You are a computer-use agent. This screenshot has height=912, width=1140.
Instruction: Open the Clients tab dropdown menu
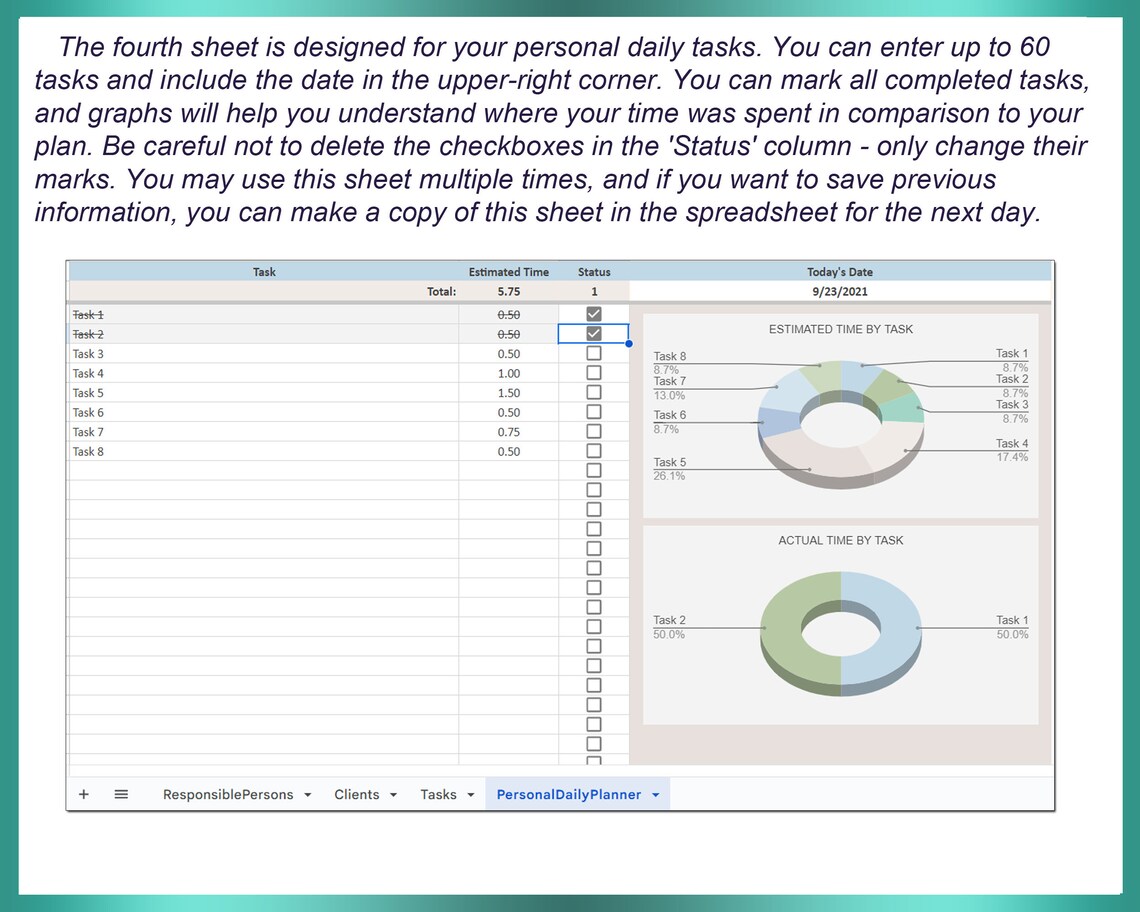tap(391, 793)
